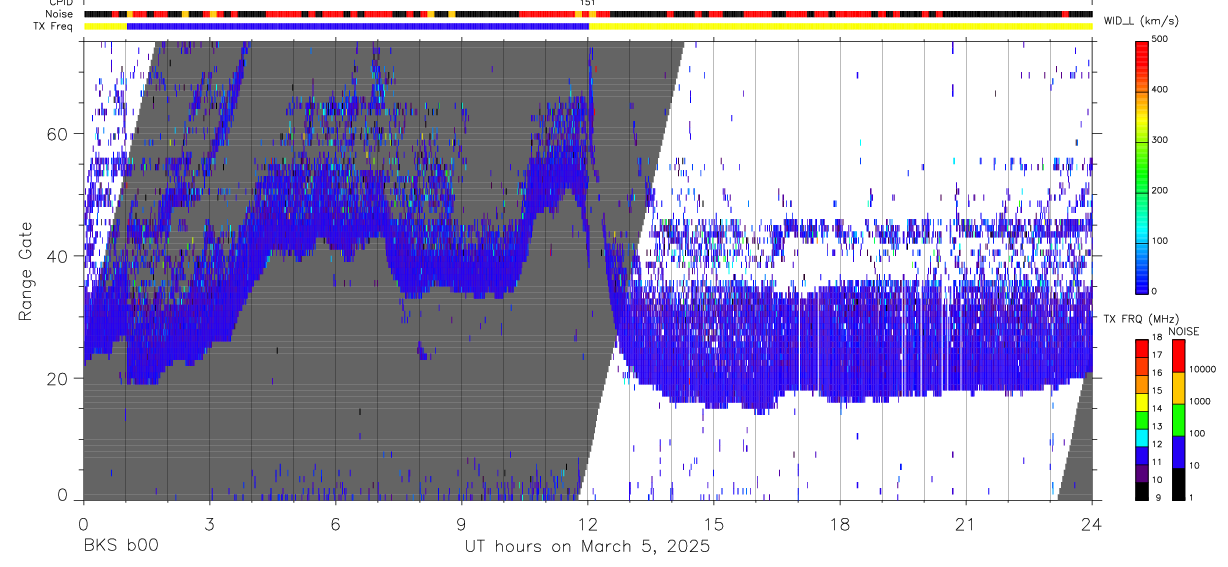Pick the purple swatch in the TX FRQ legend
1228x567 pixels.
click(1141, 472)
